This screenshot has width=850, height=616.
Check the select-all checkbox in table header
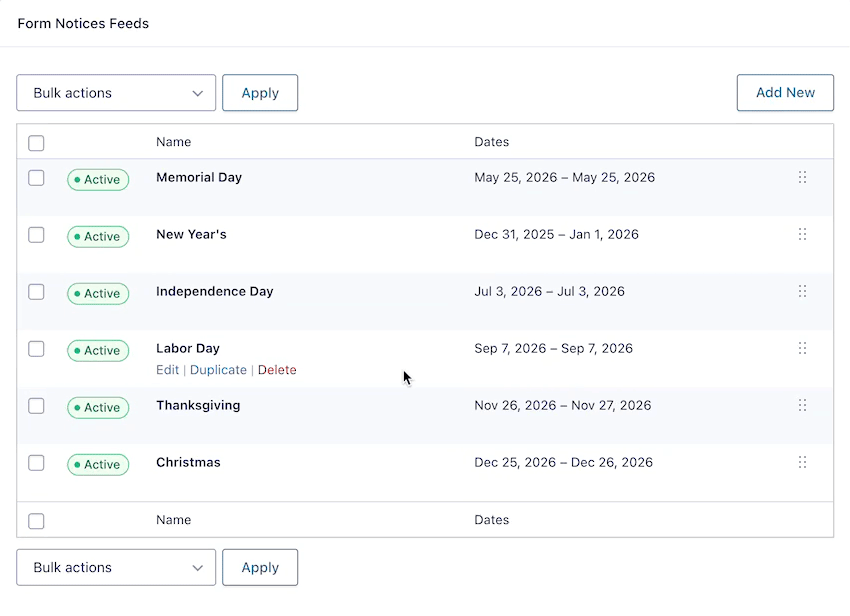click(36, 143)
